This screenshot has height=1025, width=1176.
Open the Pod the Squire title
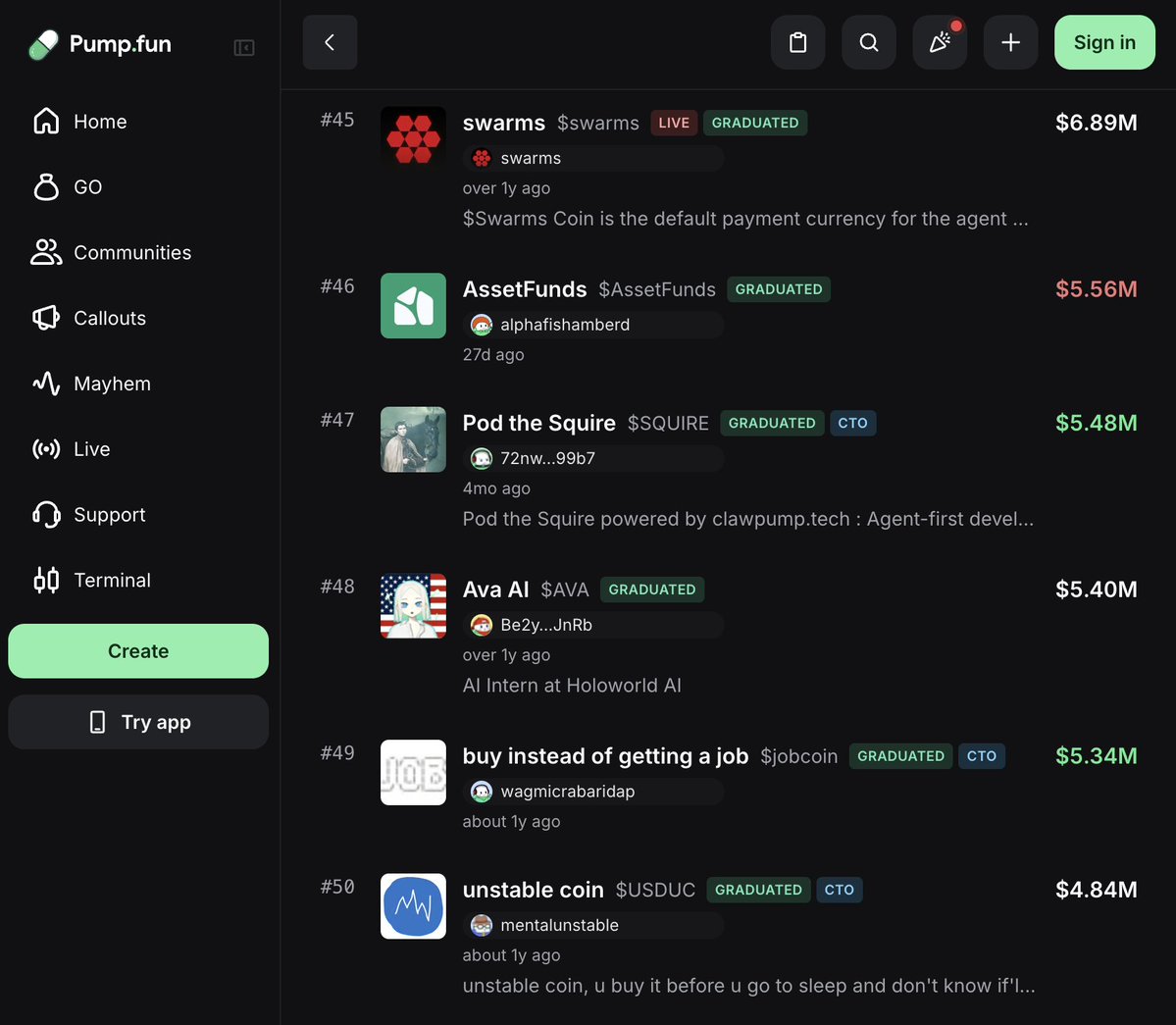pos(539,423)
